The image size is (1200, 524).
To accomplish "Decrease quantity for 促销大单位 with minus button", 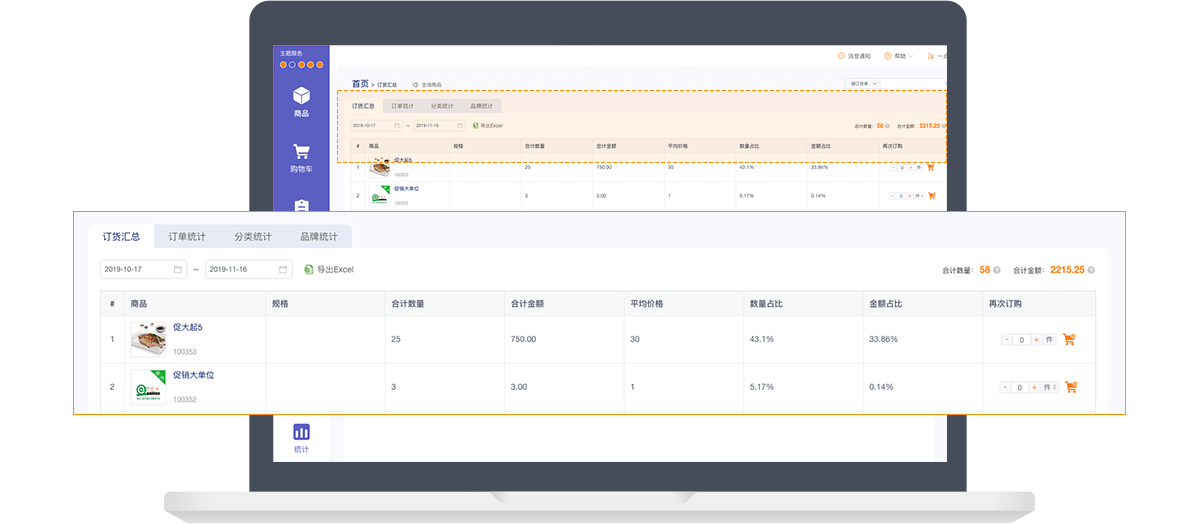I will tap(1005, 387).
